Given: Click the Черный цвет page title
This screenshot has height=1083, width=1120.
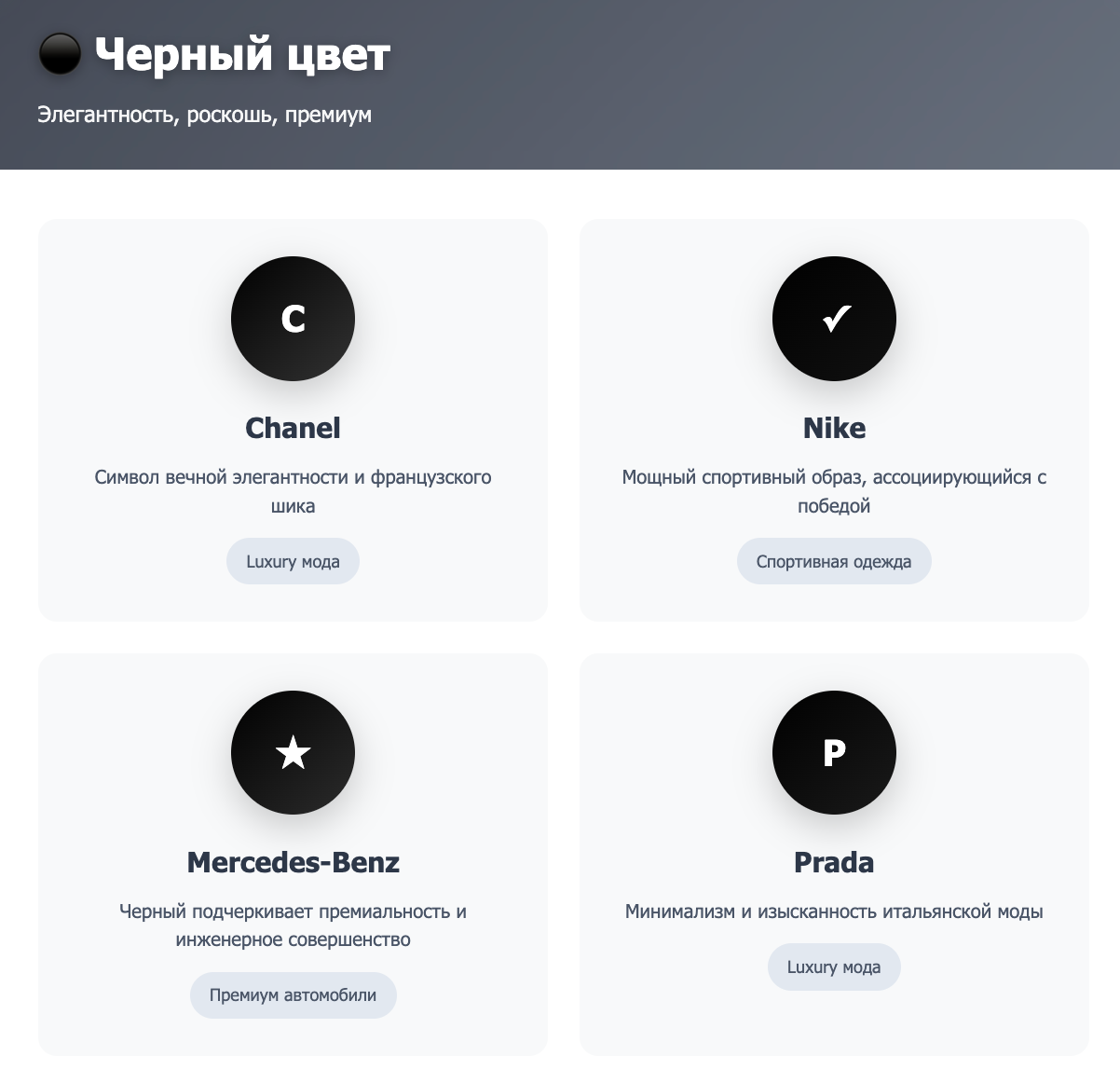Looking at the screenshot, I should [x=242, y=54].
